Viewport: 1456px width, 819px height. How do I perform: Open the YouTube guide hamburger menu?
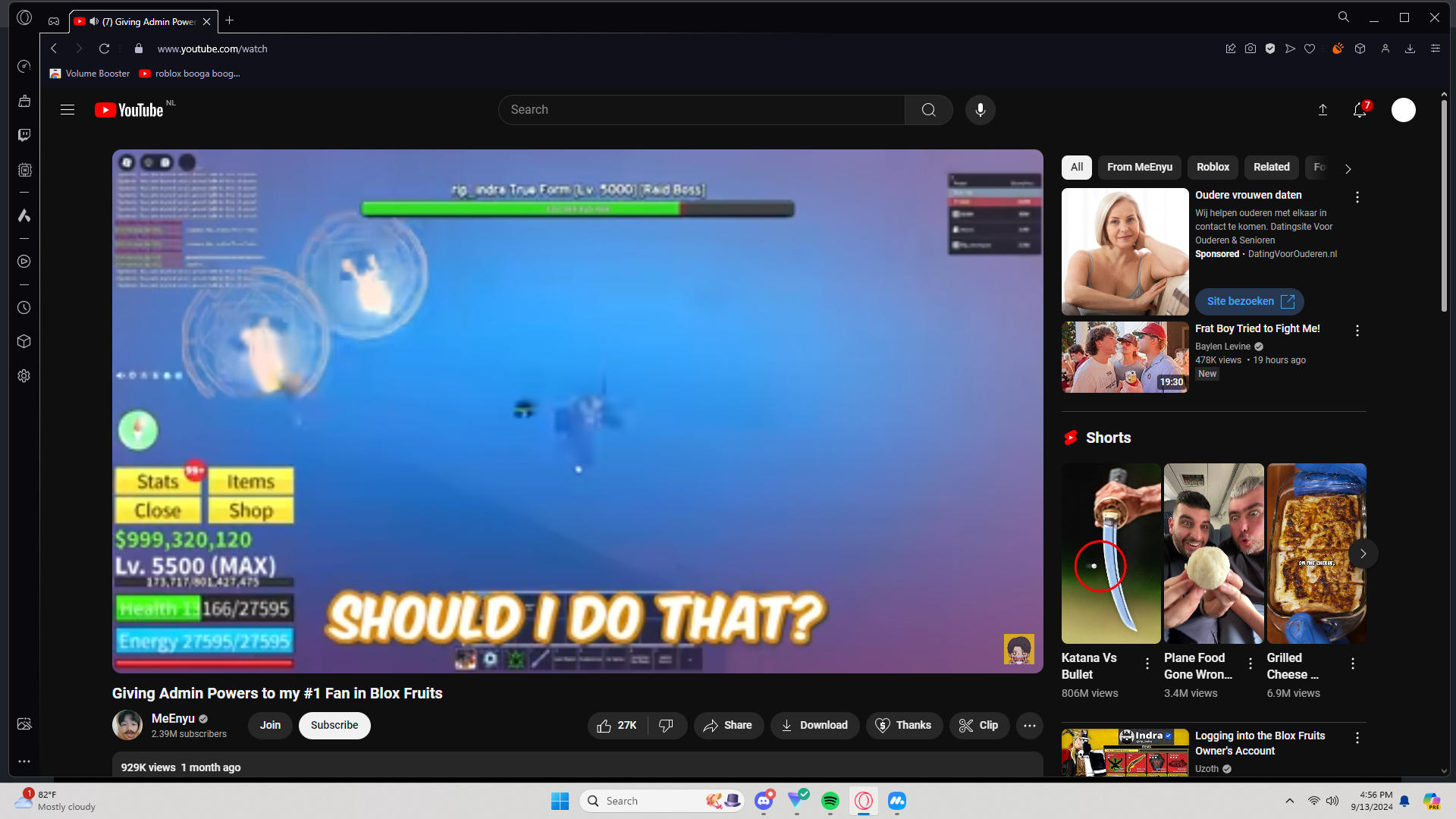coord(67,110)
